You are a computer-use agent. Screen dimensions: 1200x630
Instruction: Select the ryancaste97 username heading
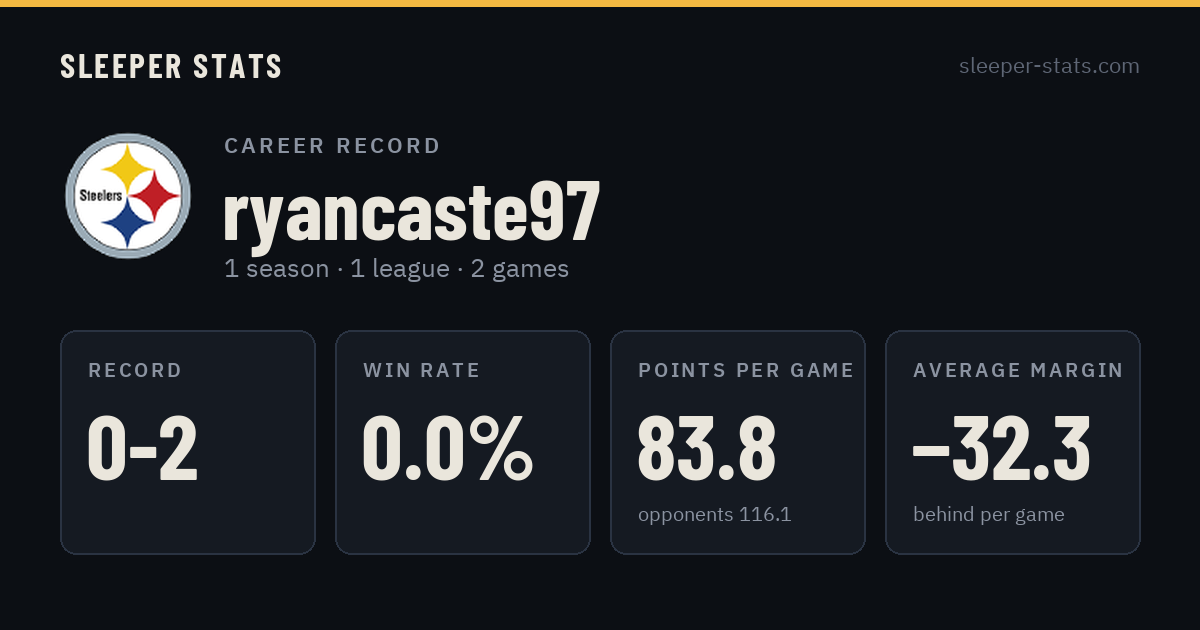pos(411,211)
